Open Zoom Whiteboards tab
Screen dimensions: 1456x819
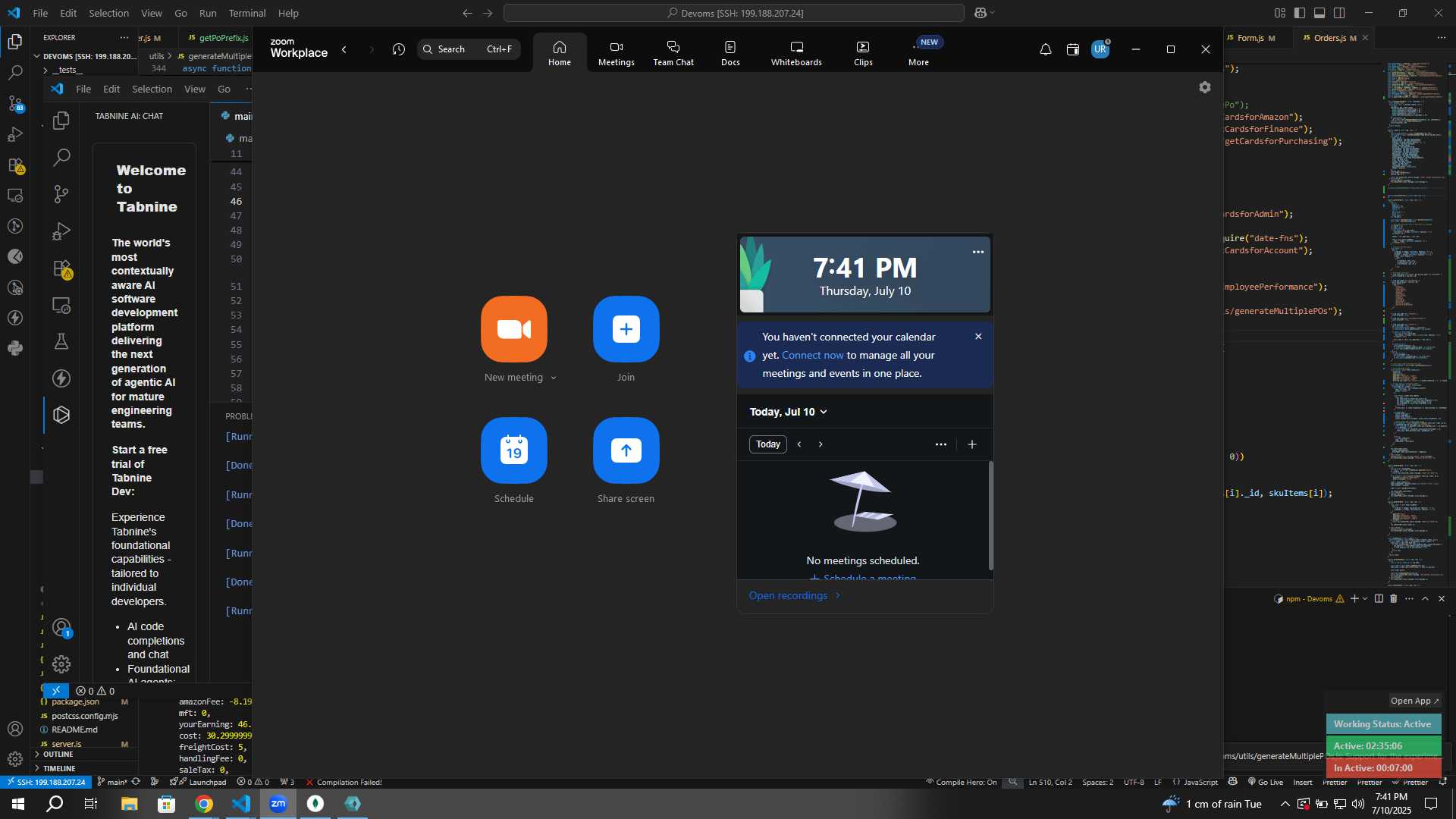tap(796, 53)
